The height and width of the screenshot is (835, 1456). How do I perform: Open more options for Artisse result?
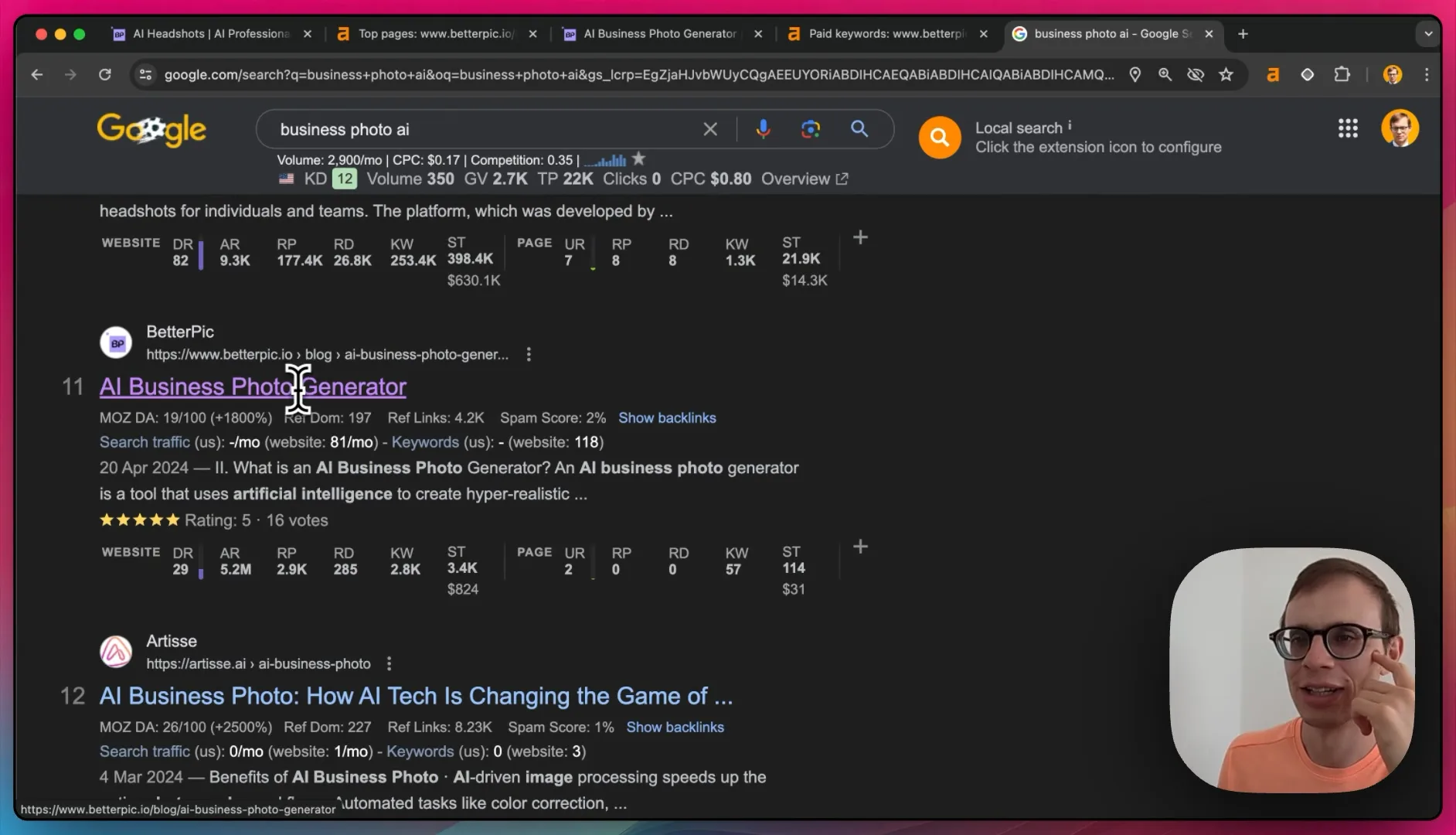coord(389,663)
